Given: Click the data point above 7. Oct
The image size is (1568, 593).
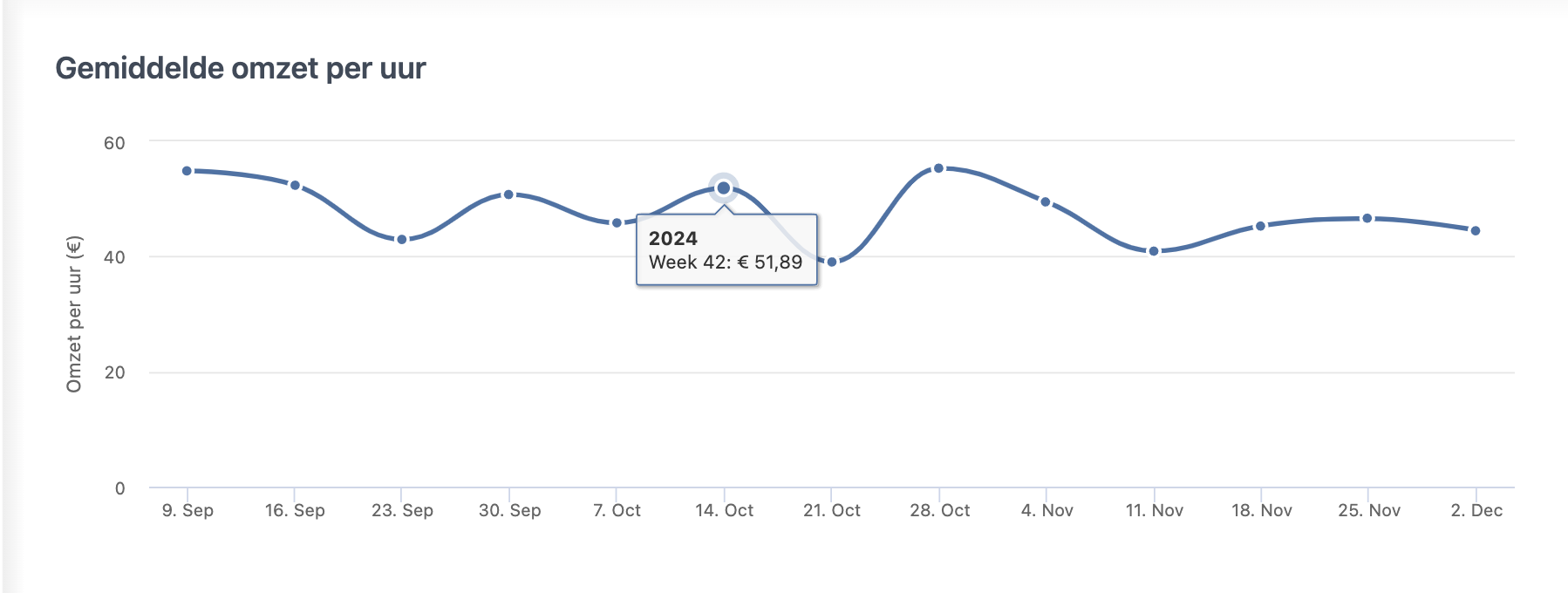Looking at the screenshot, I should pyautogui.click(x=617, y=222).
